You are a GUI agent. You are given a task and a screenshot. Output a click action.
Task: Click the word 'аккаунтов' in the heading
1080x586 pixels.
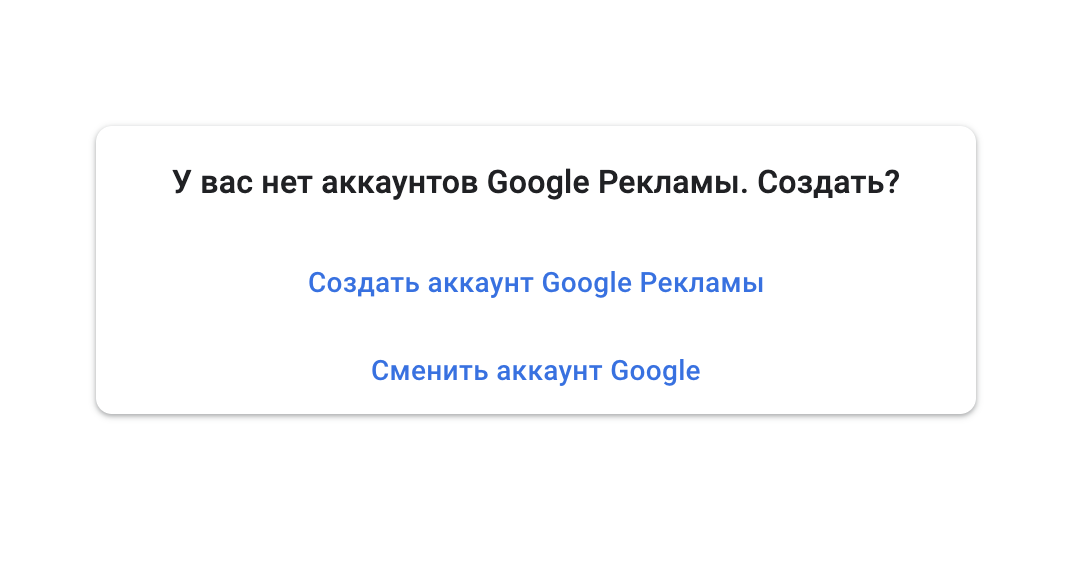click(x=399, y=182)
